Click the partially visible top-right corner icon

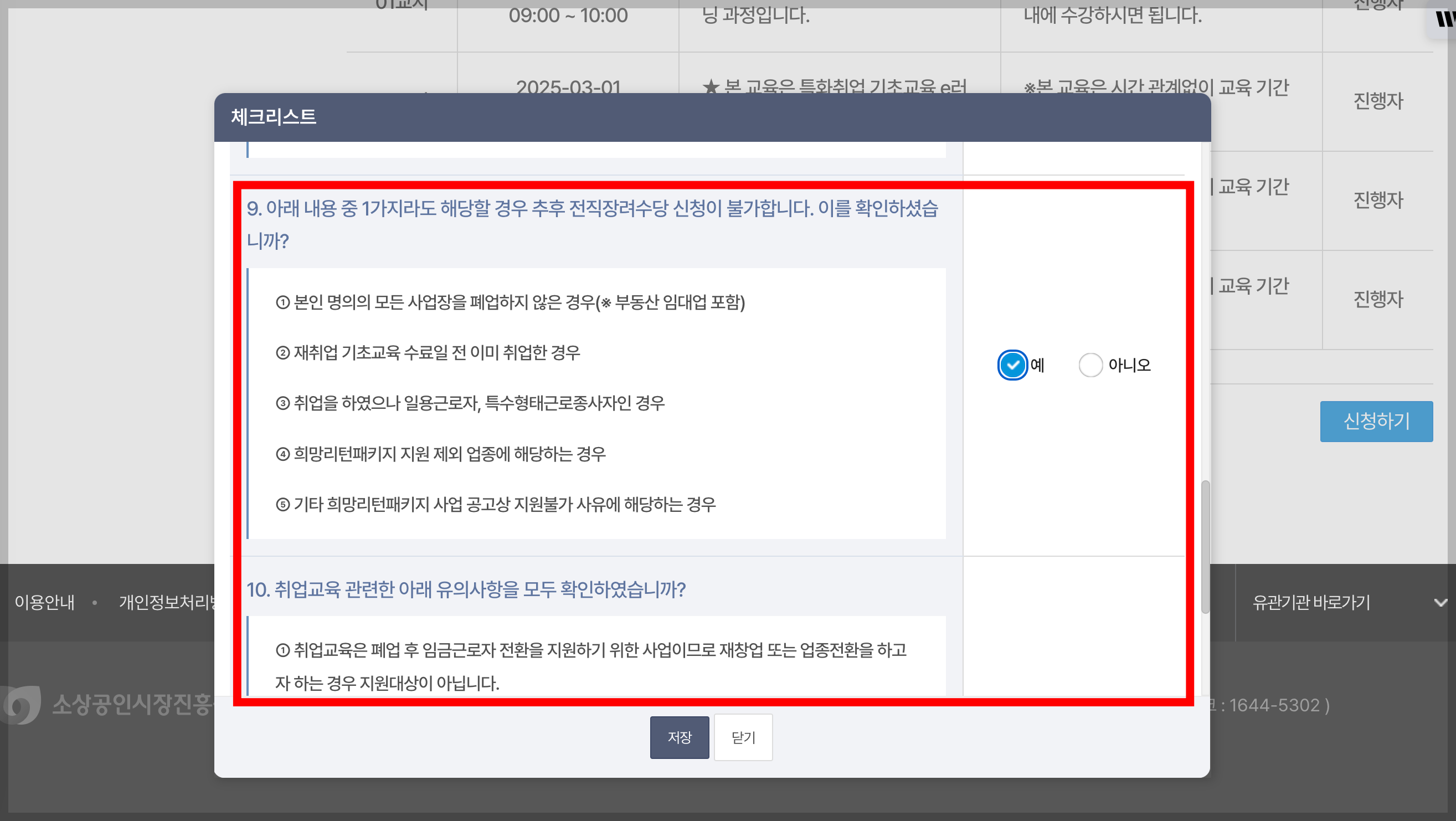1445,19
